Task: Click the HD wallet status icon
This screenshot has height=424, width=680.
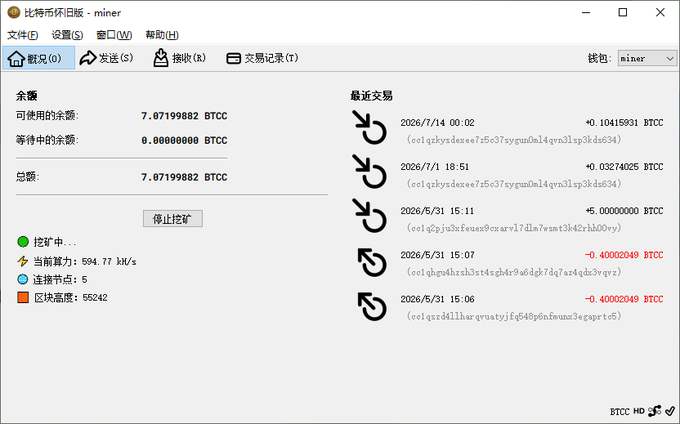Action: point(639,411)
